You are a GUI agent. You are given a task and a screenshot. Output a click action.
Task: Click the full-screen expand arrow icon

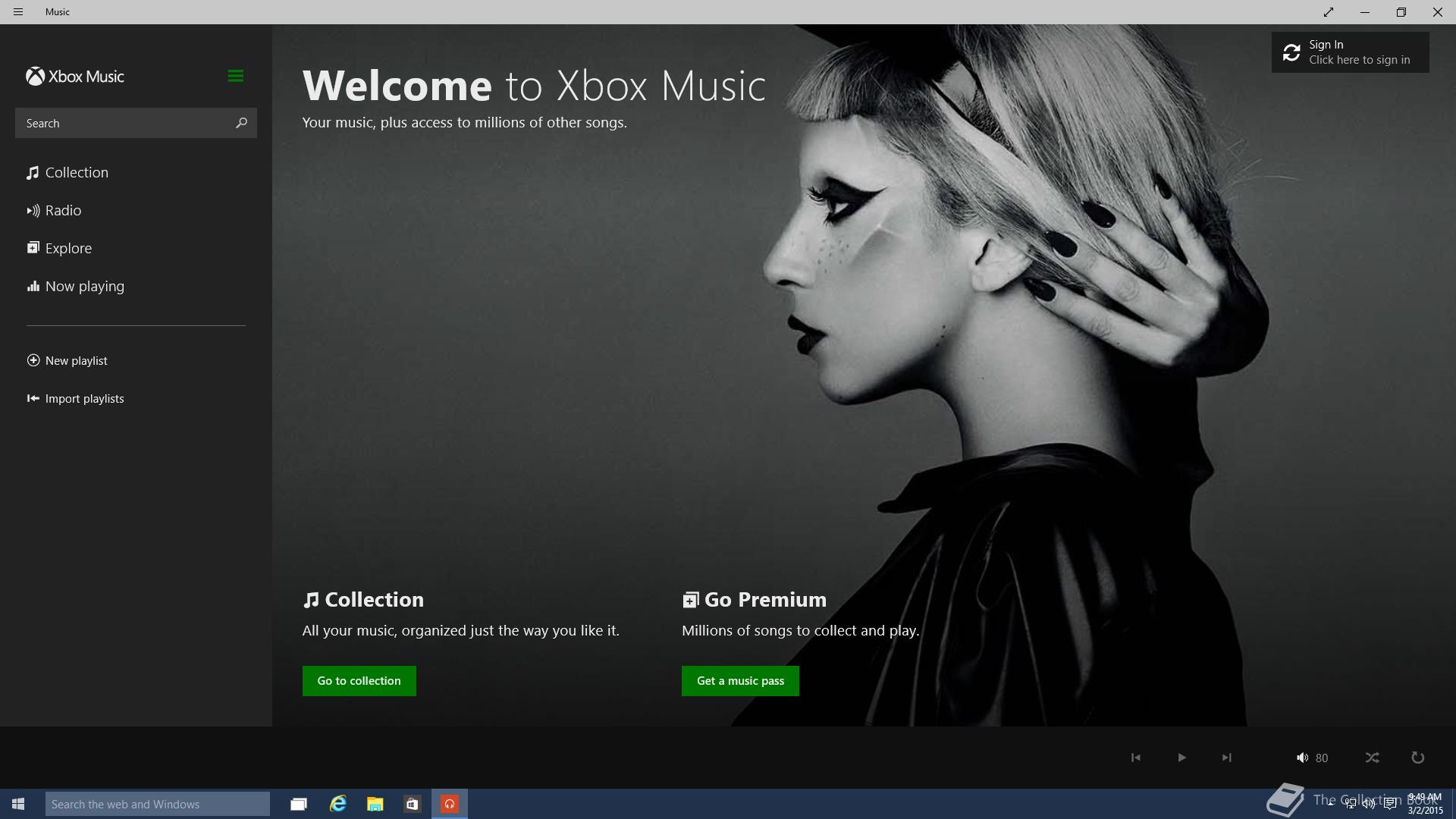coord(1329,12)
